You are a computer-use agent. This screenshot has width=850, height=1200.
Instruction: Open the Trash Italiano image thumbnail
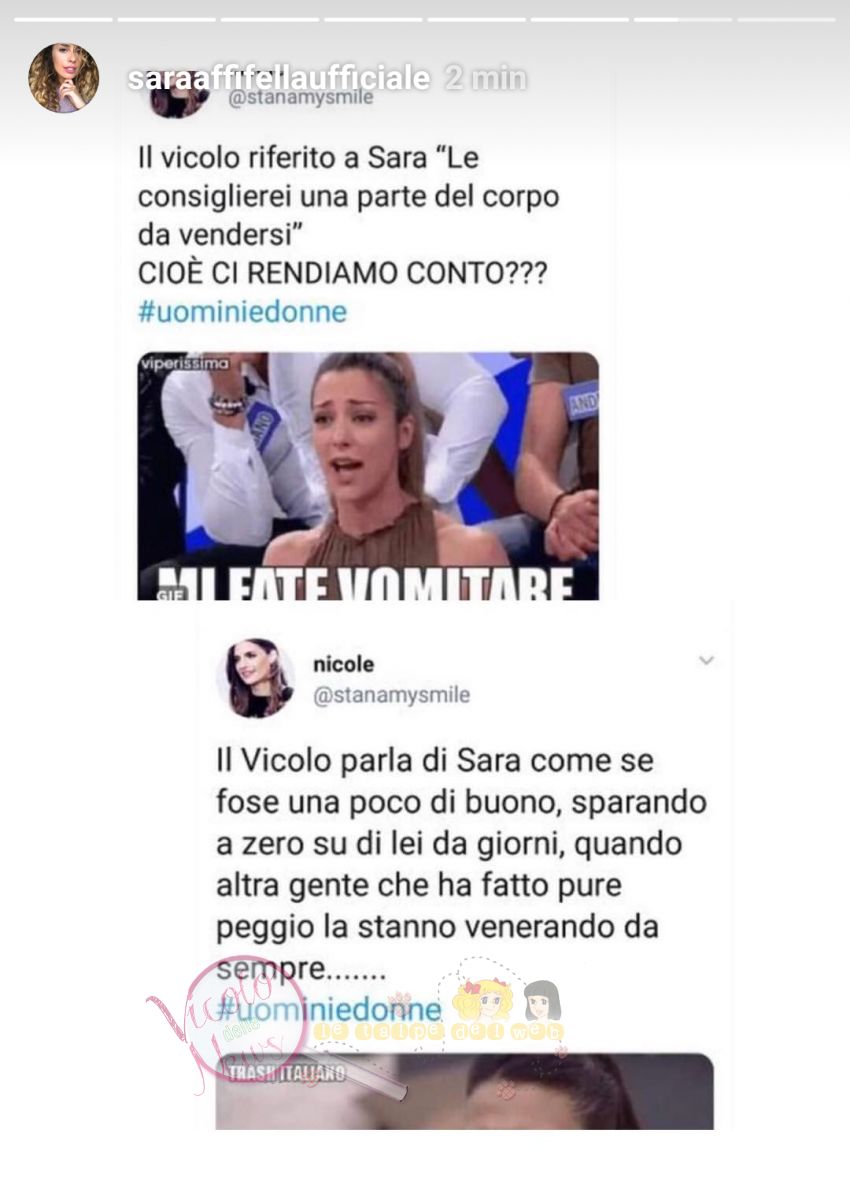pyautogui.click(x=464, y=1091)
